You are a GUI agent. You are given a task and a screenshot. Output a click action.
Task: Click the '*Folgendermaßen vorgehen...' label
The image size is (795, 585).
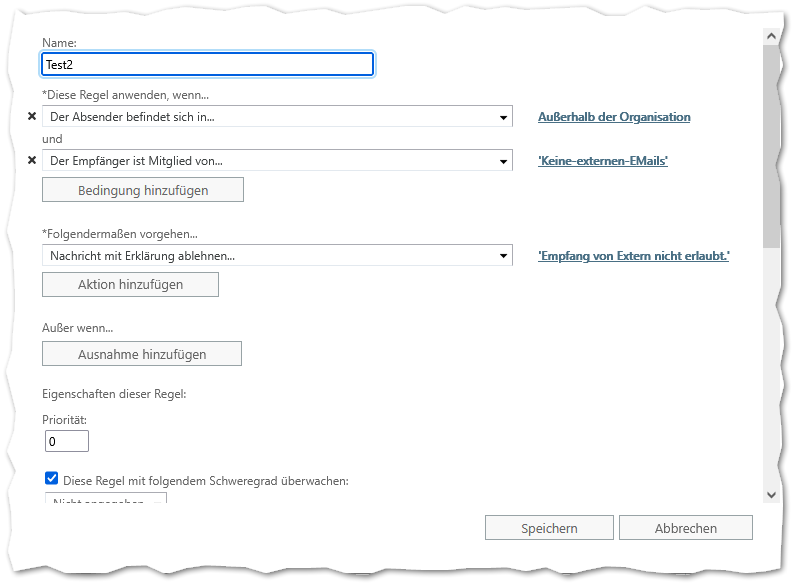point(120,234)
